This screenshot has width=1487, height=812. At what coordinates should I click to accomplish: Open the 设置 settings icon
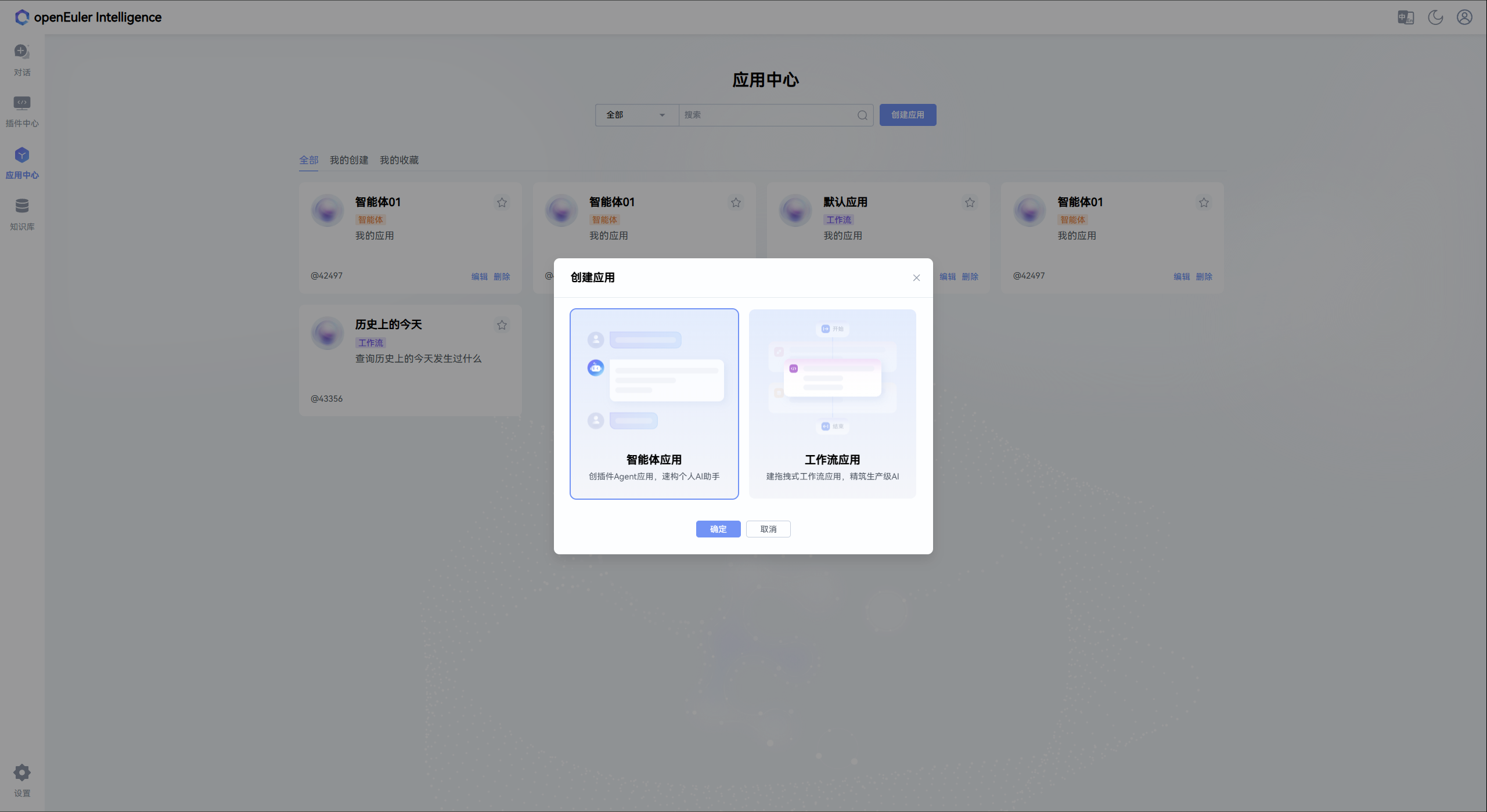21,778
